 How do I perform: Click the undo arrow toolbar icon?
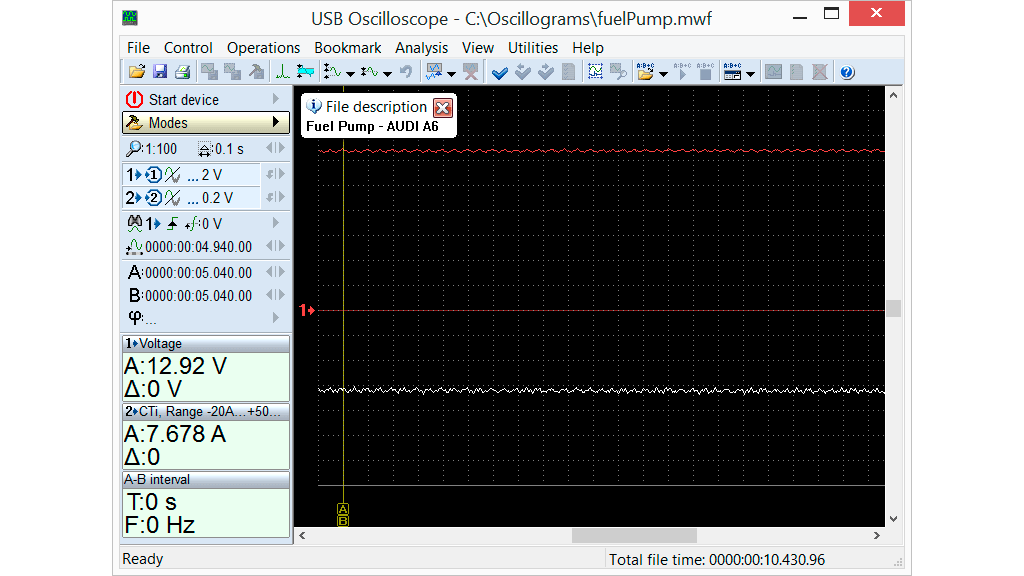pos(406,72)
